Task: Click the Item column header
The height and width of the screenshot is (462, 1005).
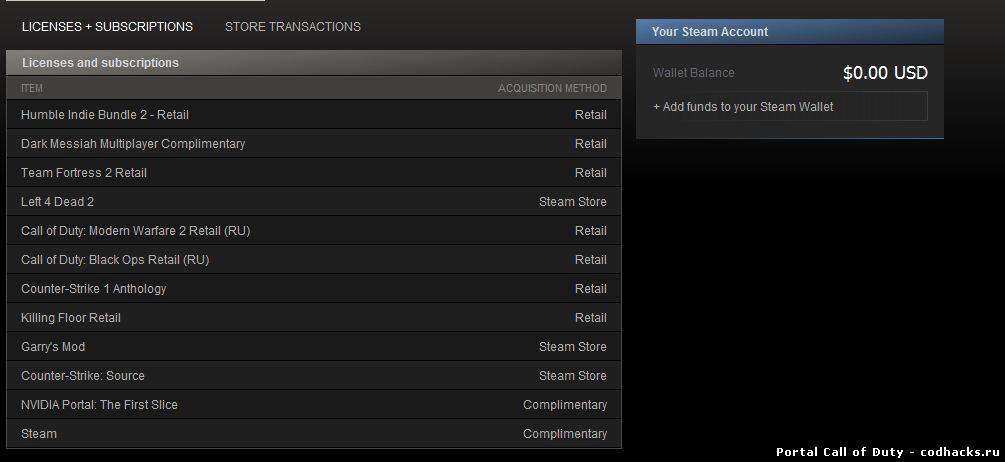Action: (32, 88)
